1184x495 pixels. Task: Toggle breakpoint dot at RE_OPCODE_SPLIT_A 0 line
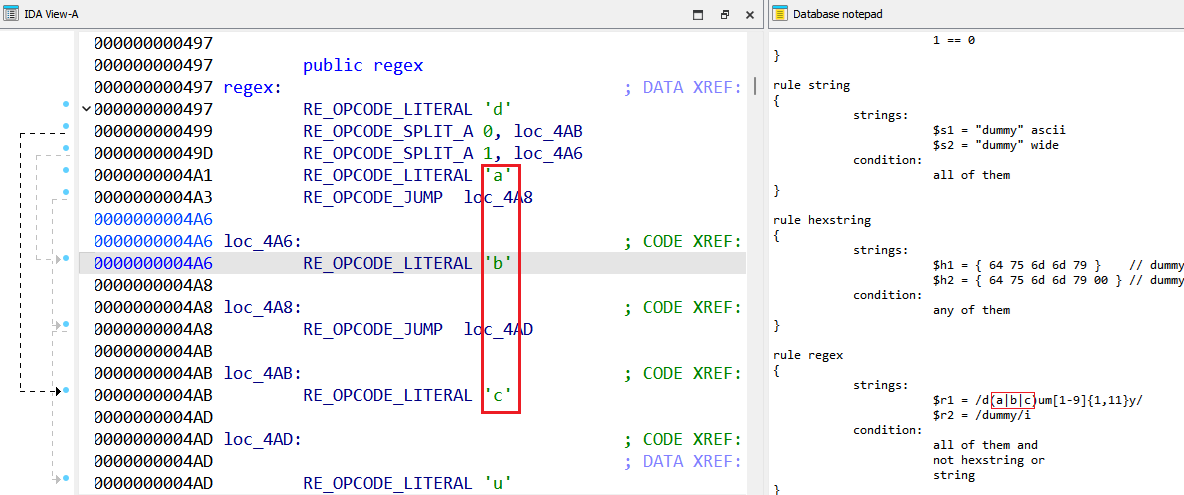point(66,126)
